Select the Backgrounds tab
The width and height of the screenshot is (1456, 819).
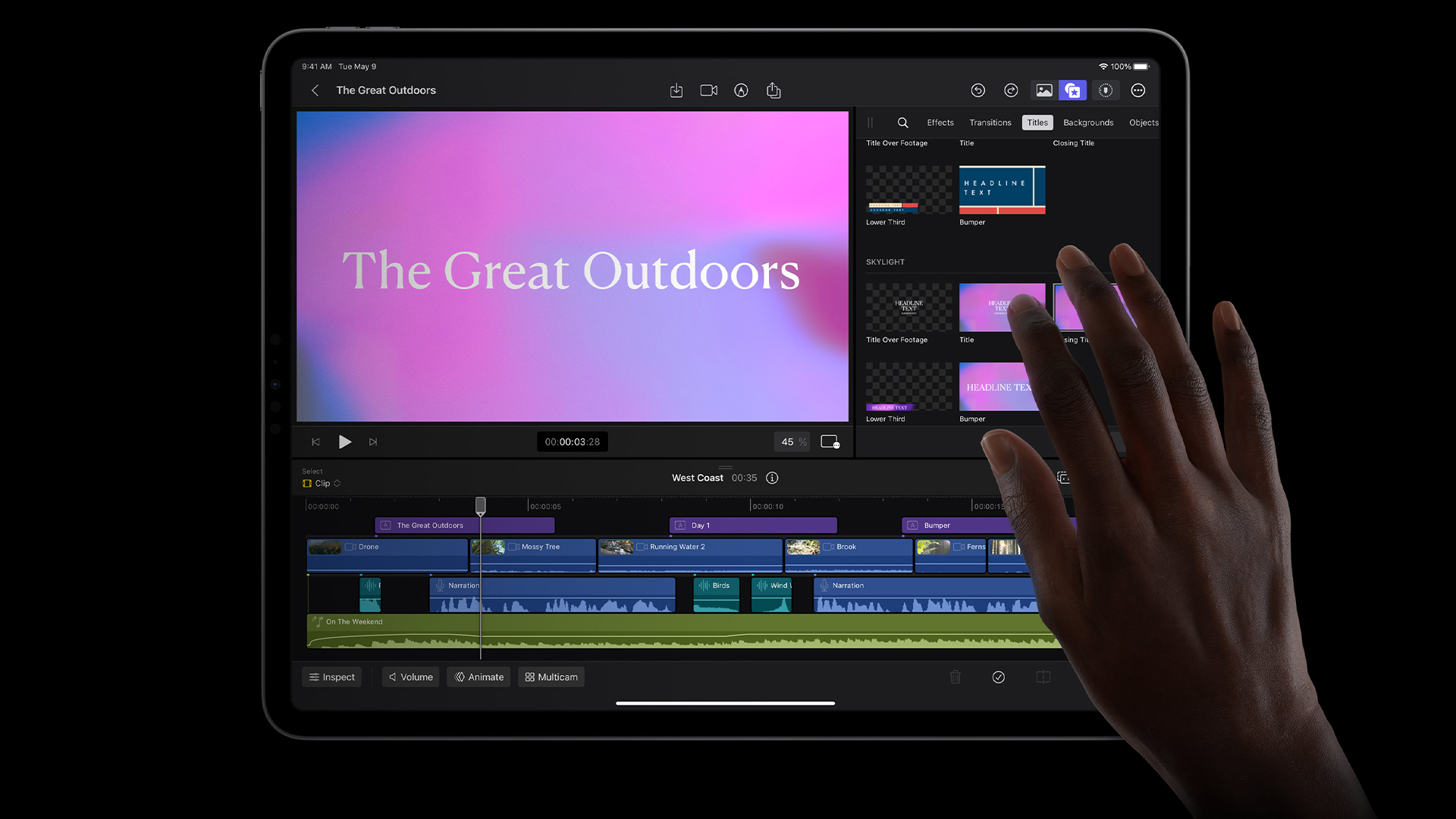click(1088, 122)
